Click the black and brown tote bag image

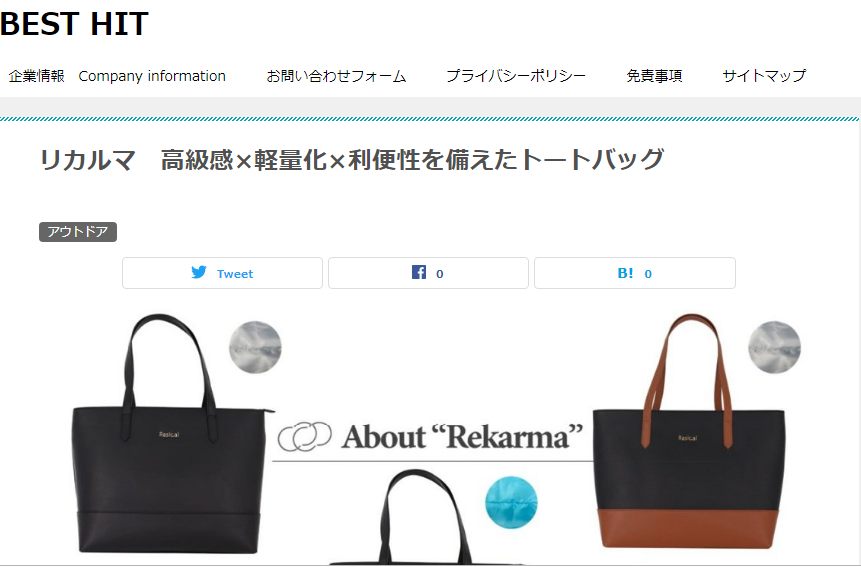click(x=689, y=431)
